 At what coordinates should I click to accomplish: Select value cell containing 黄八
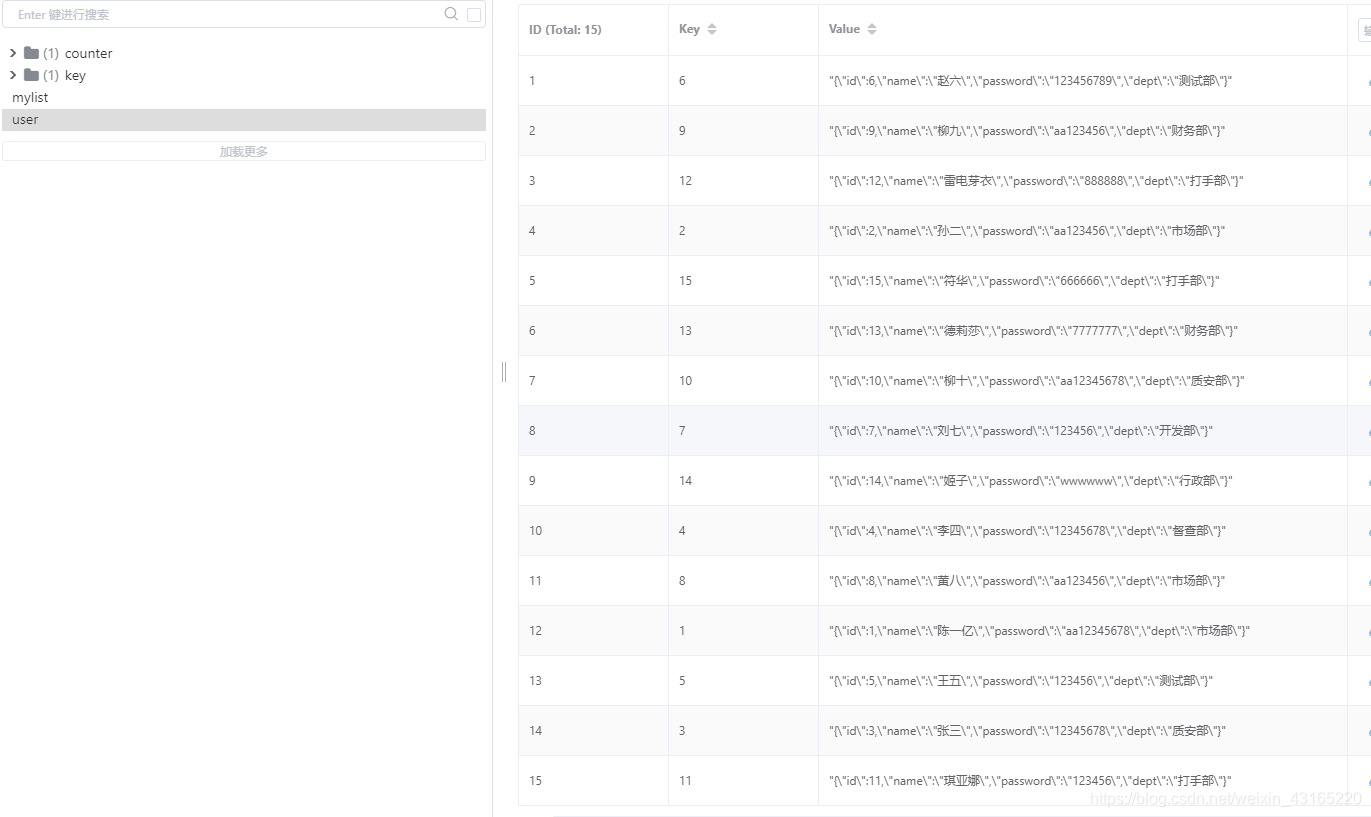pyautogui.click(x=1083, y=581)
